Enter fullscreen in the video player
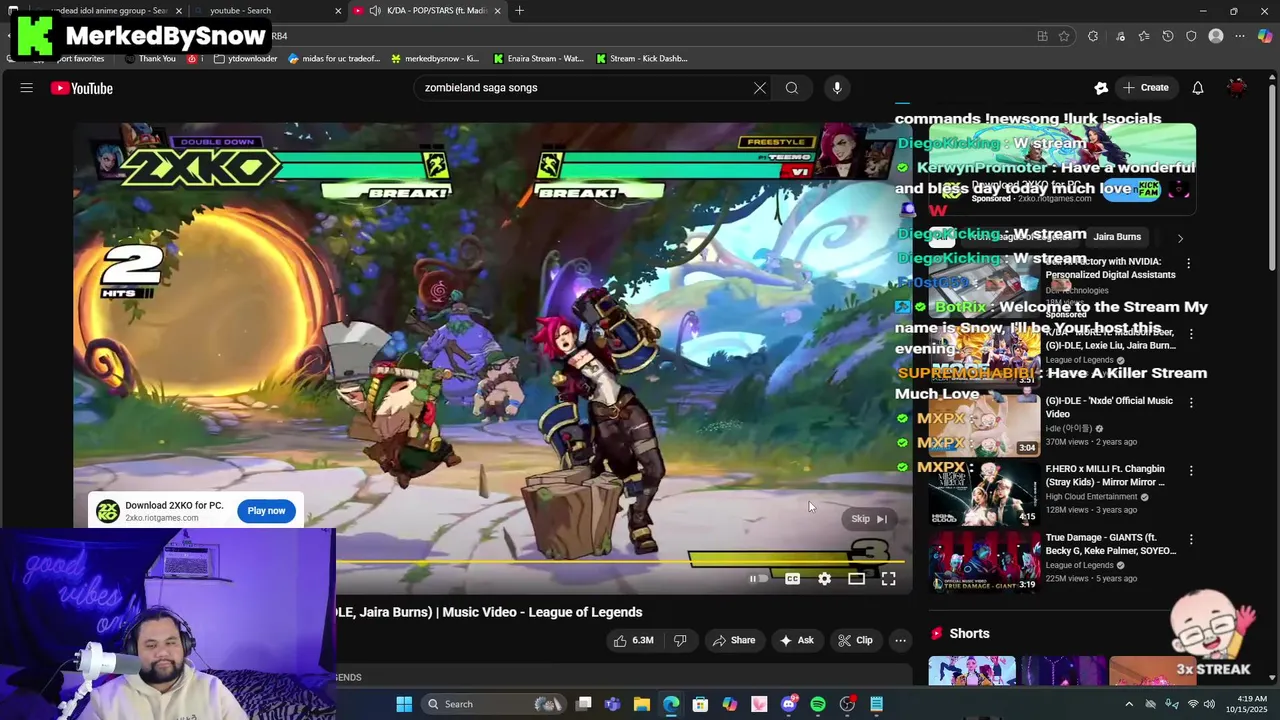The width and height of the screenshot is (1280, 720). tap(888, 578)
